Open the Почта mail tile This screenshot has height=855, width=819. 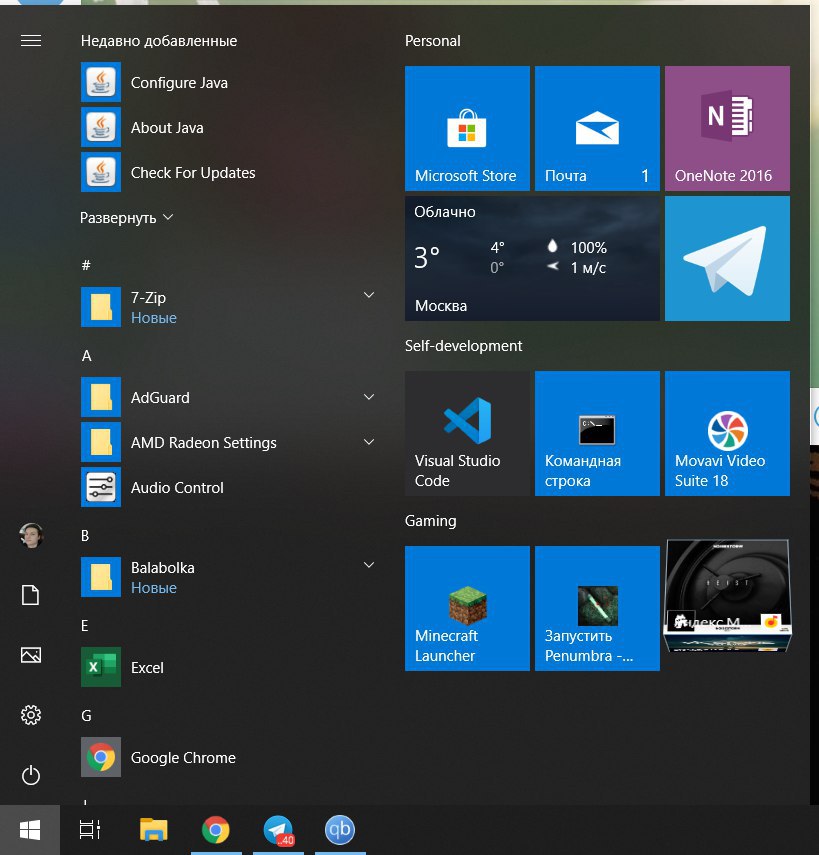[x=597, y=128]
